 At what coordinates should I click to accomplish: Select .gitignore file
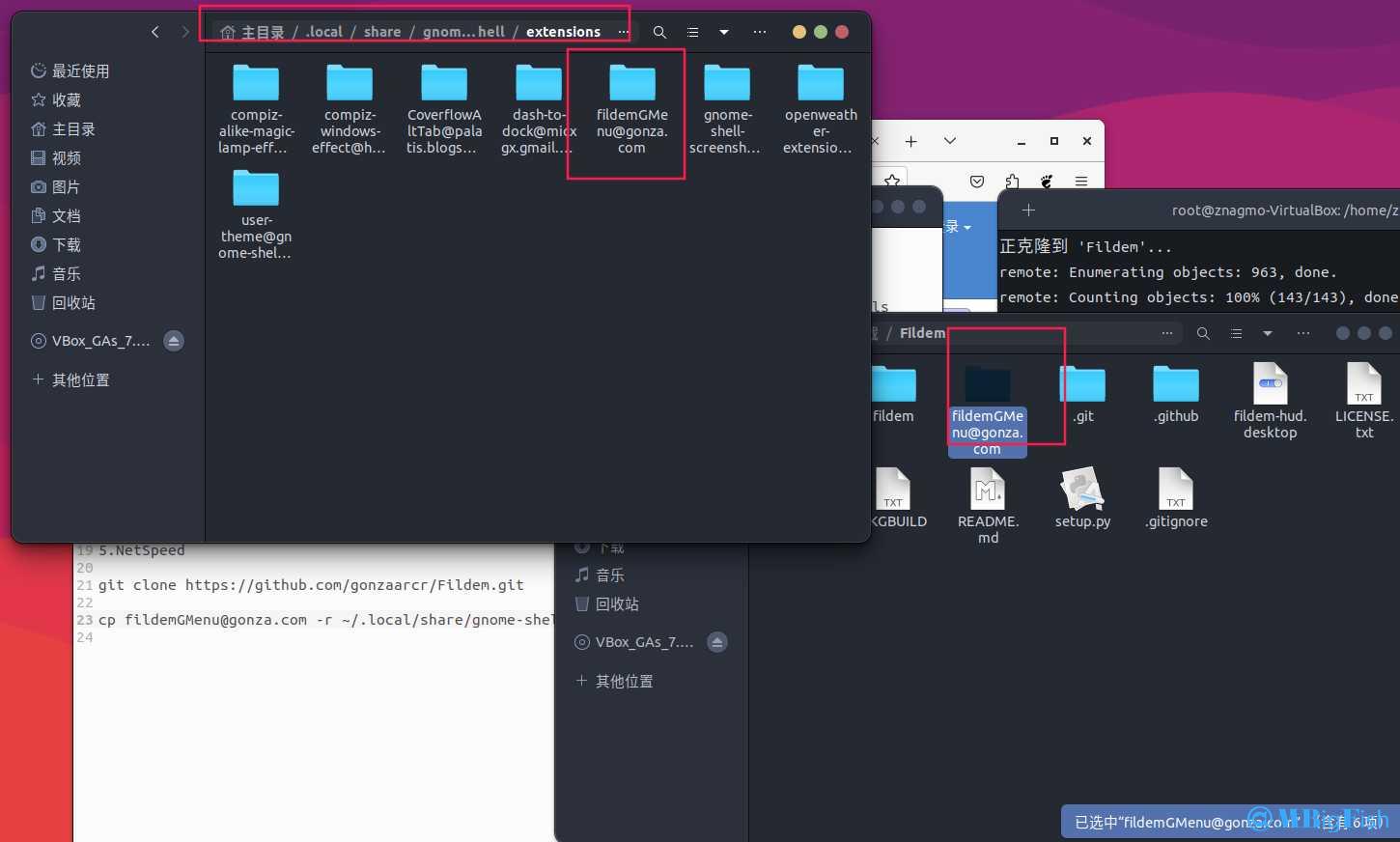pyautogui.click(x=1176, y=498)
